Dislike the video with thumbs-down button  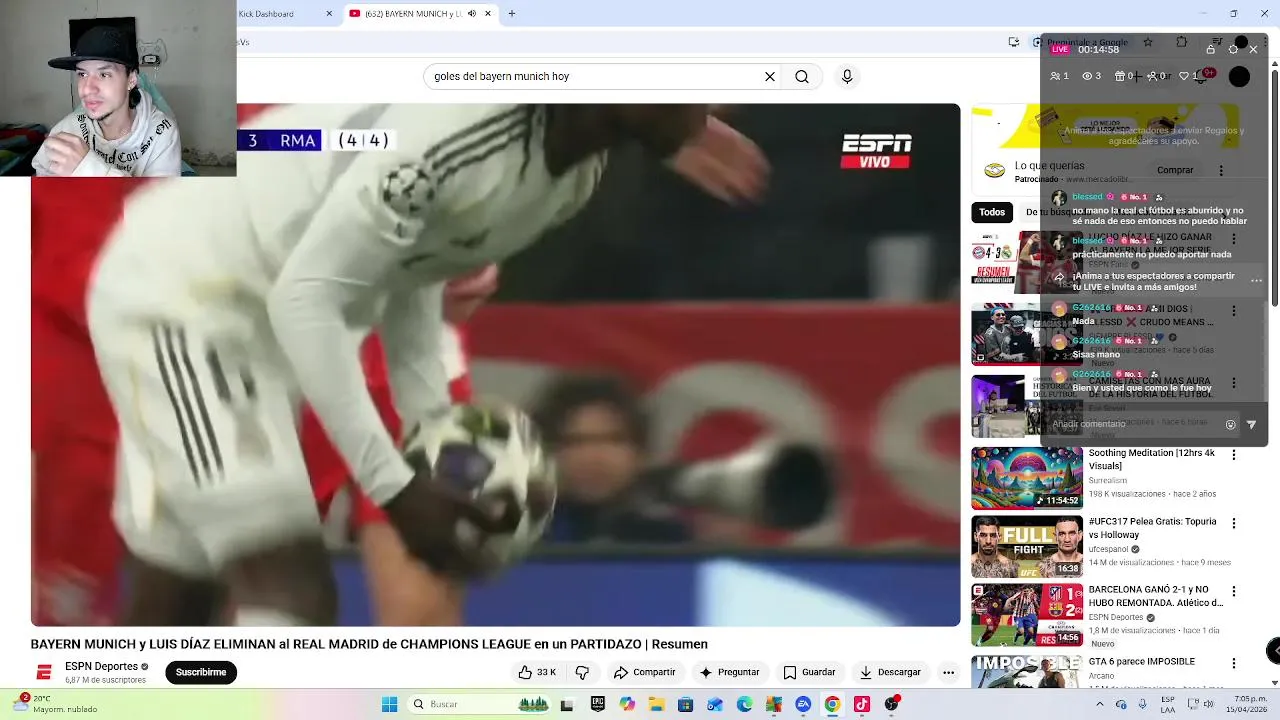click(583, 672)
